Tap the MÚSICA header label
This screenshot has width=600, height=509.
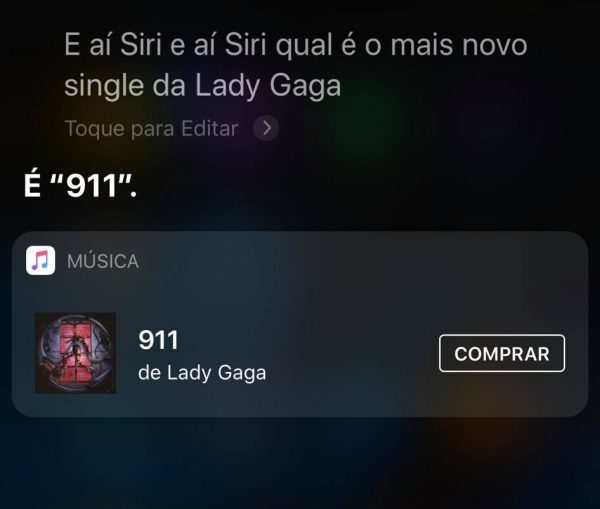(x=103, y=261)
